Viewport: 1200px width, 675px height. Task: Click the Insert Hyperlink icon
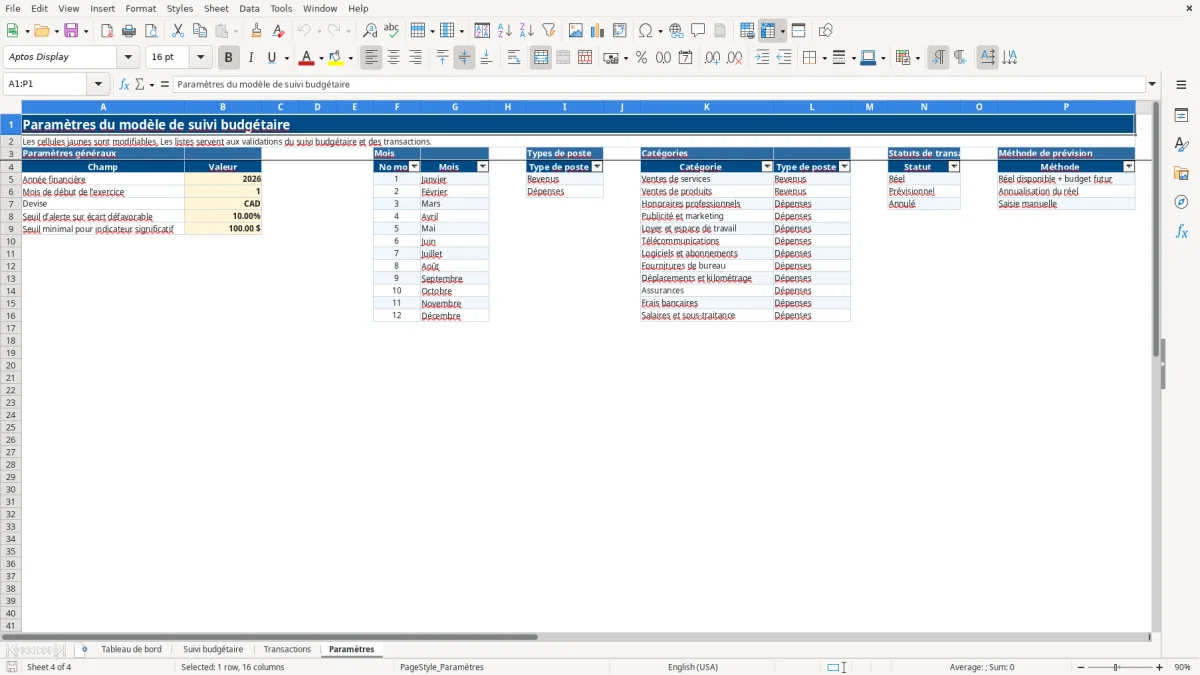pyautogui.click(x=676, y=31)
